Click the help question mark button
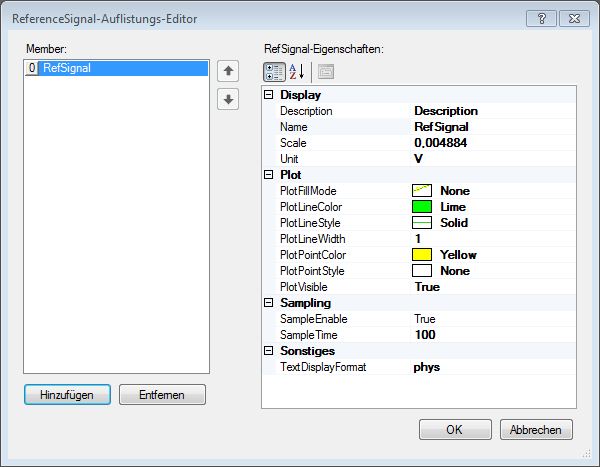Screen dimensions: 600x467 coord(542,18)
